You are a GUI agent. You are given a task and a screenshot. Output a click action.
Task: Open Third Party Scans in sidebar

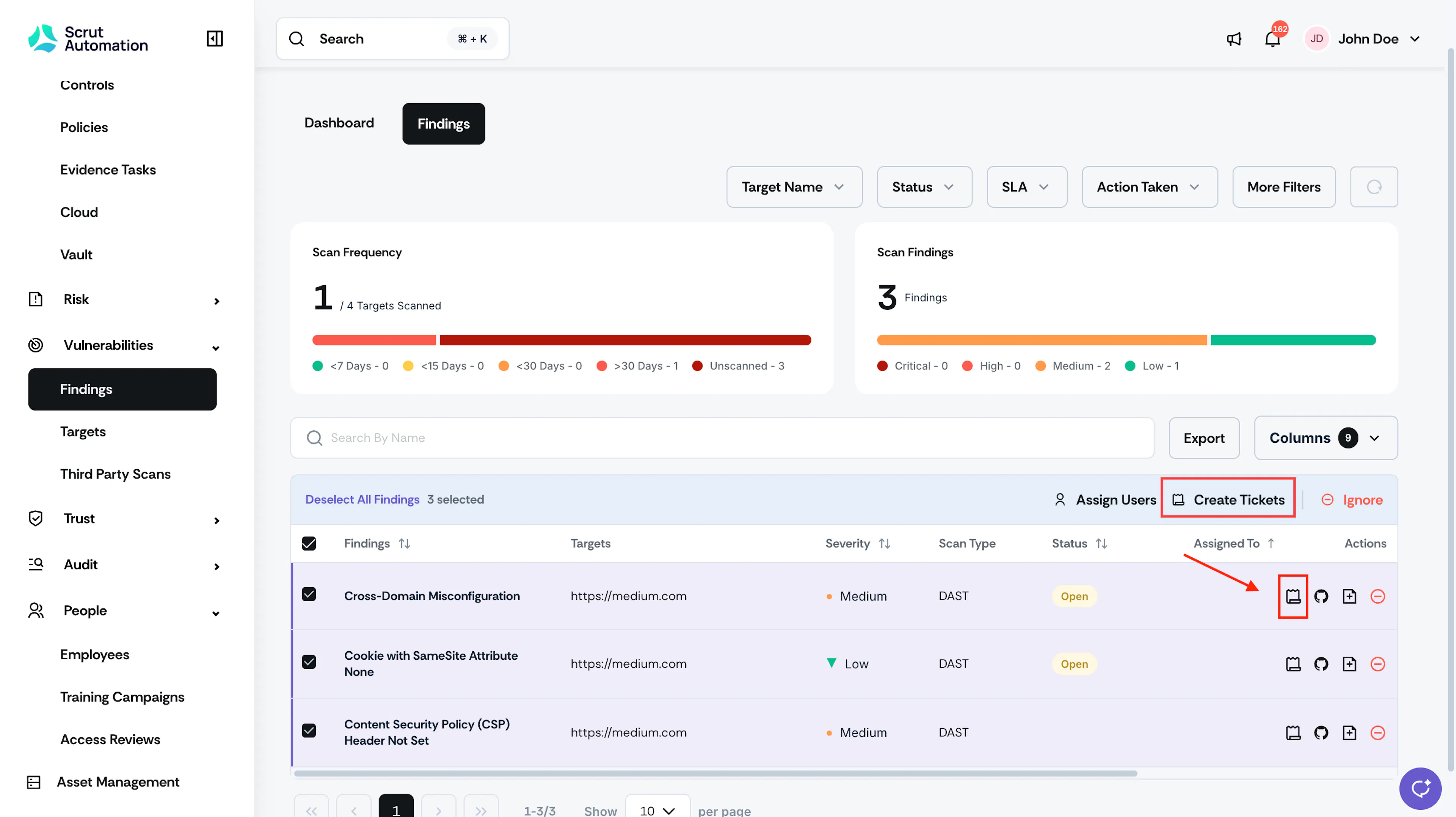(115, 474)
